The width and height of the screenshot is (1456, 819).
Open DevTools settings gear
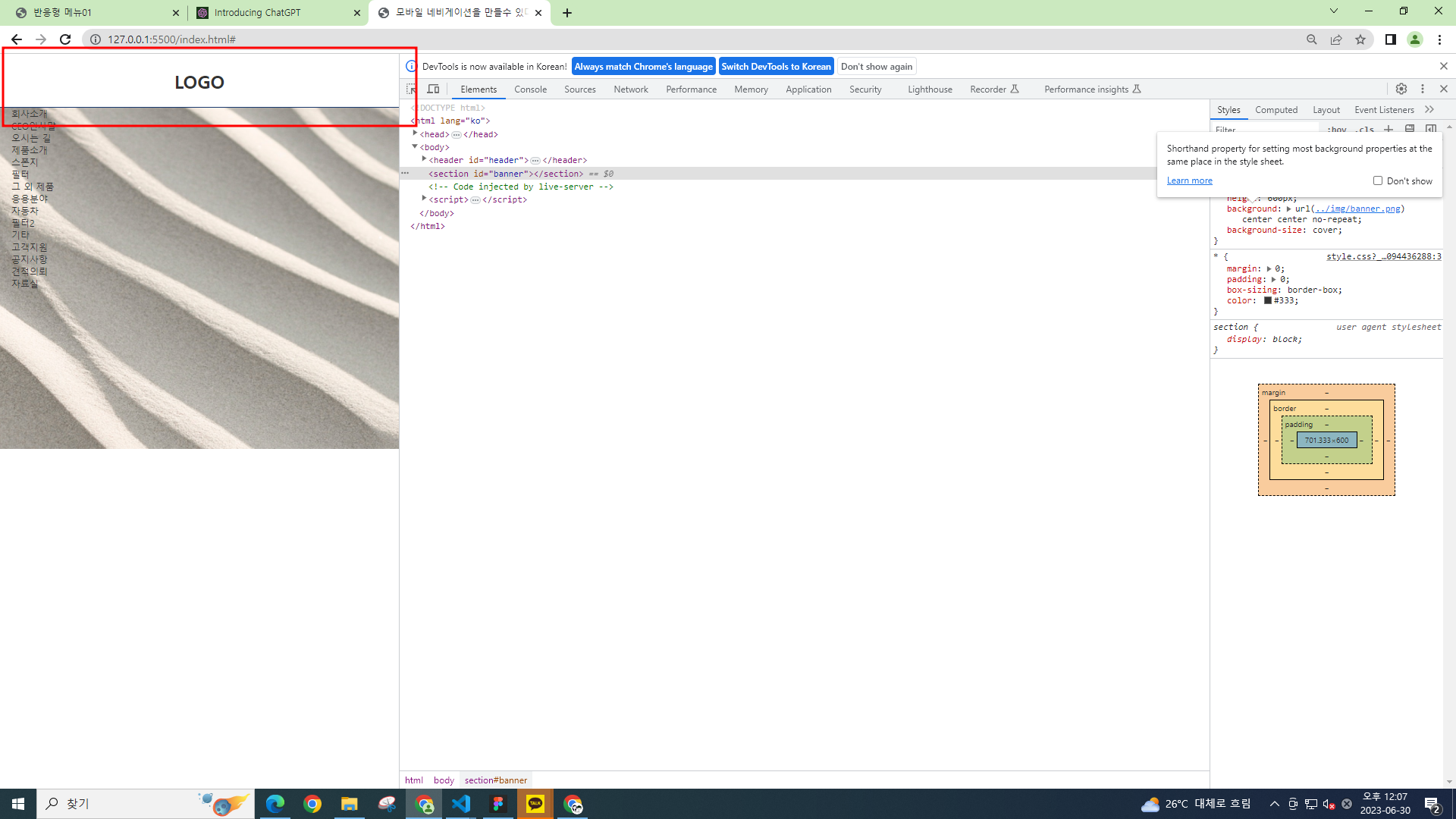(1401, 89)
